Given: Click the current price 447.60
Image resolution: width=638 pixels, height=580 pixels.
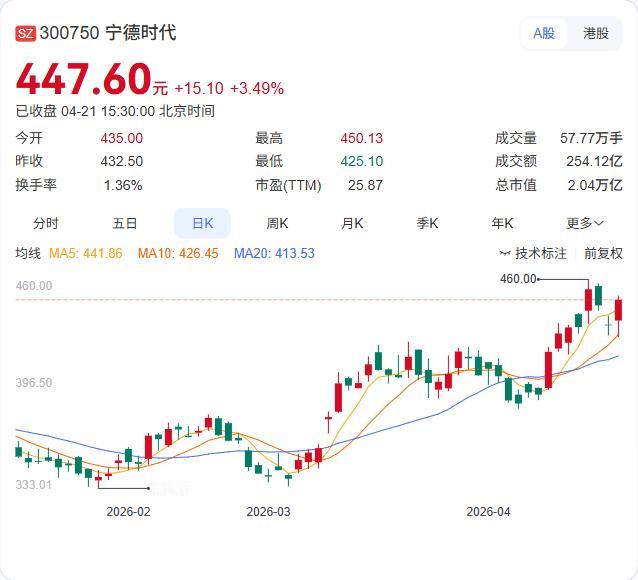Looking at the screenshot, I should tap(83, 78).
